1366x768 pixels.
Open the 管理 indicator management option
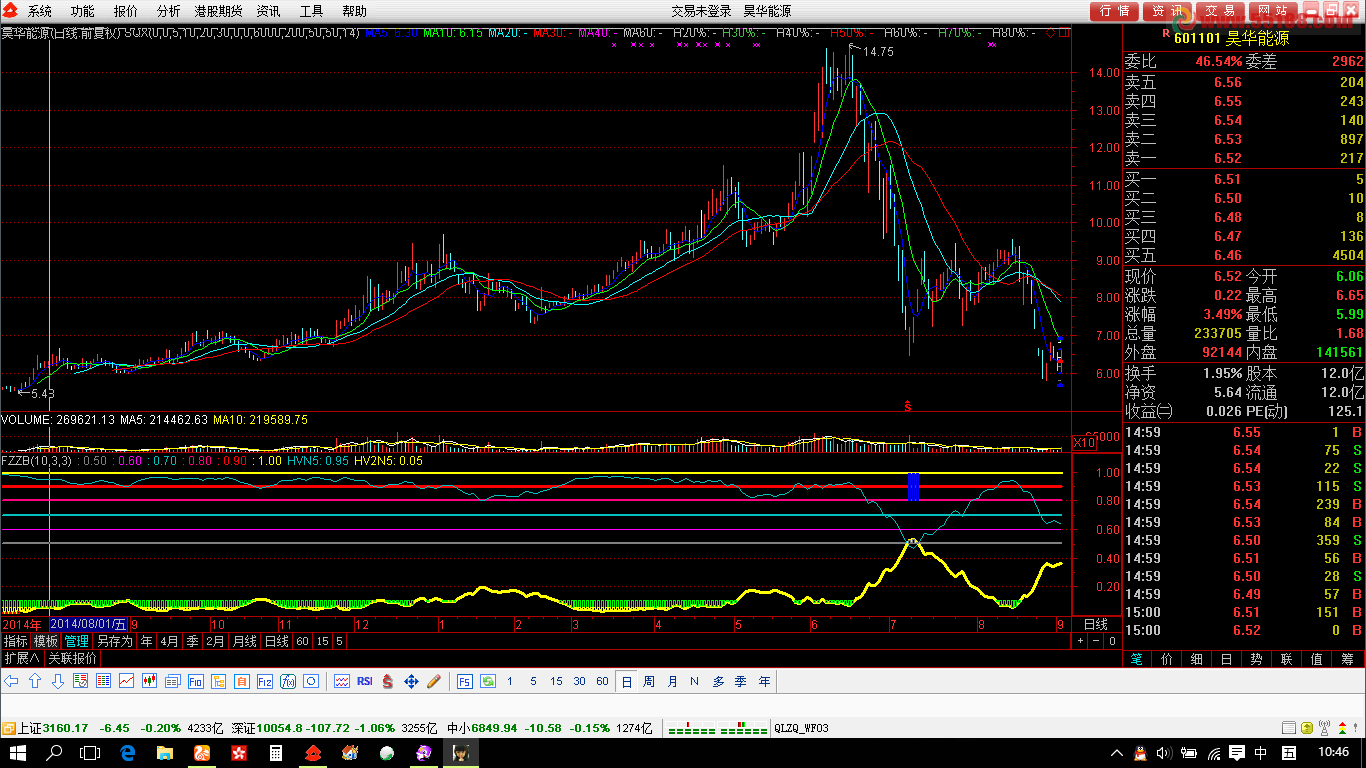pyautogui.click(x=77, y=641)
